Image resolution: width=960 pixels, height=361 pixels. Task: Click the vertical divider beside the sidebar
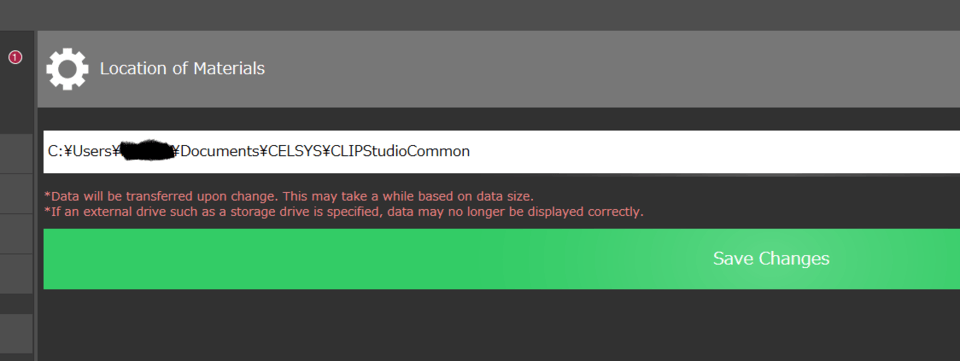[36, 196]
